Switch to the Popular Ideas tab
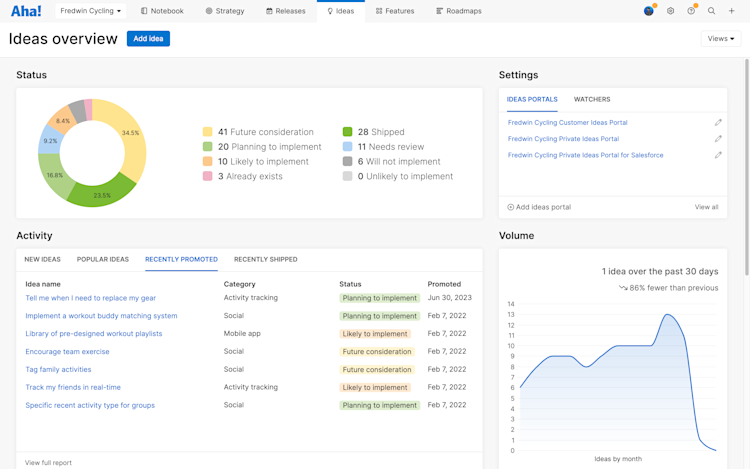750x469 pixels. point(103,259)
